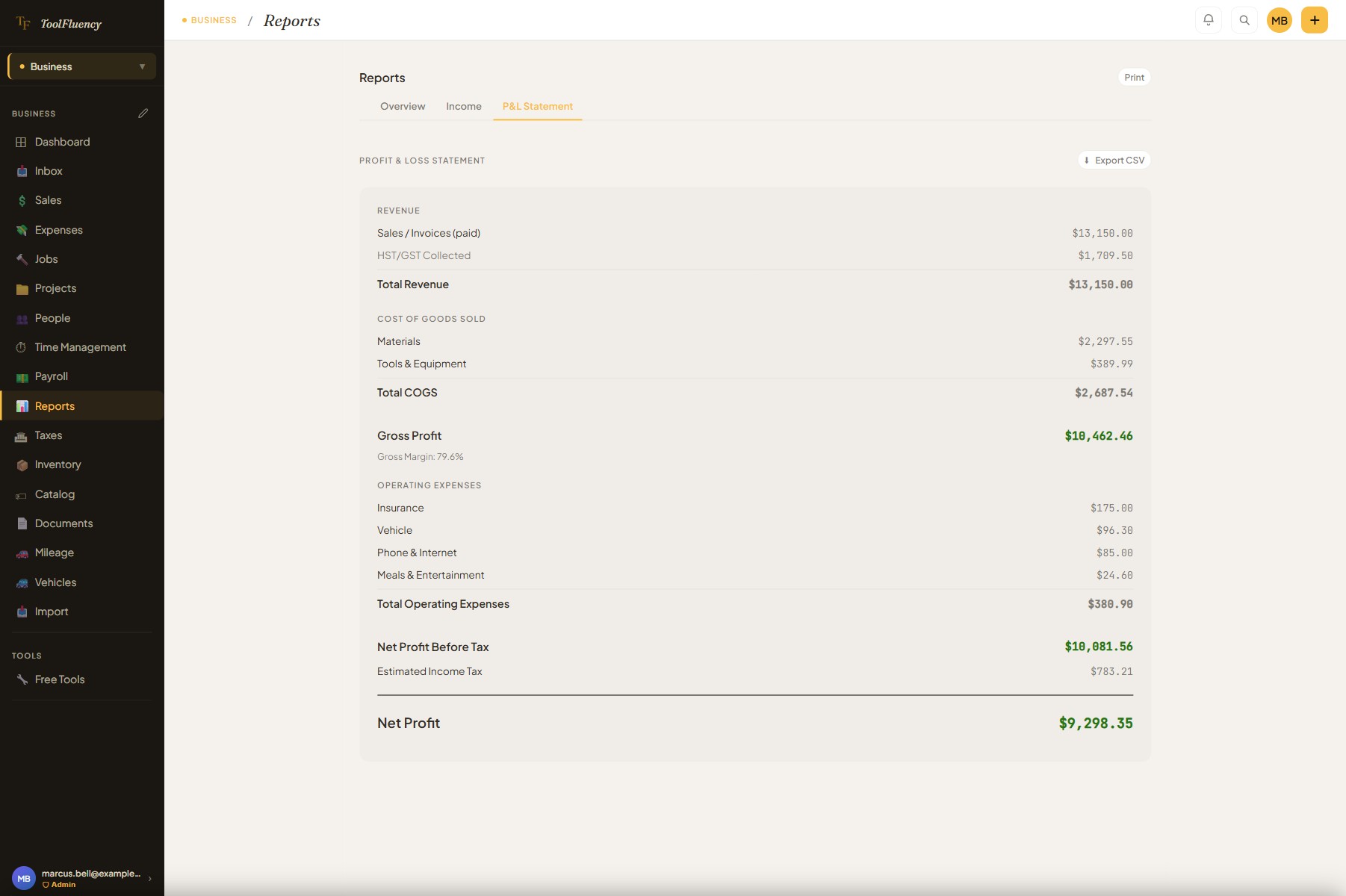
Task: Click the Projects folder icon
Action: pyautogui.click(x=22, y=288)
